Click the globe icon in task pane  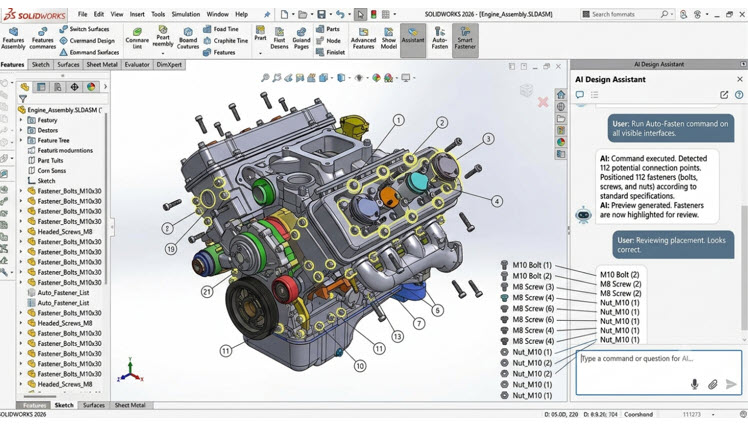561,106
